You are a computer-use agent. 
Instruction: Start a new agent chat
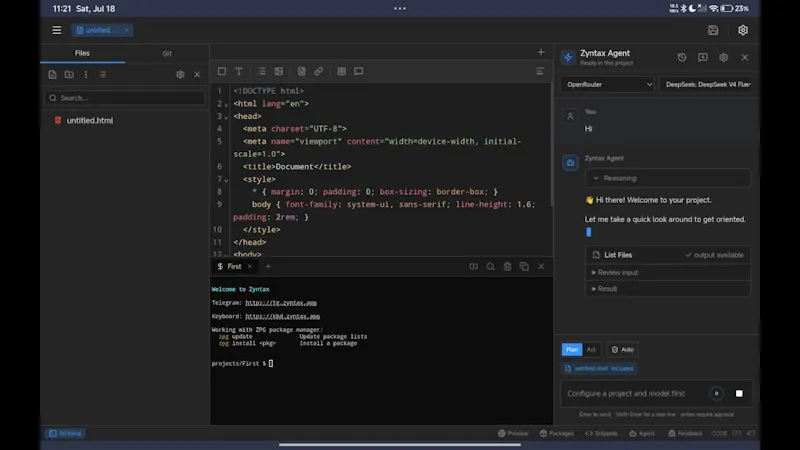tap(703, 58)
